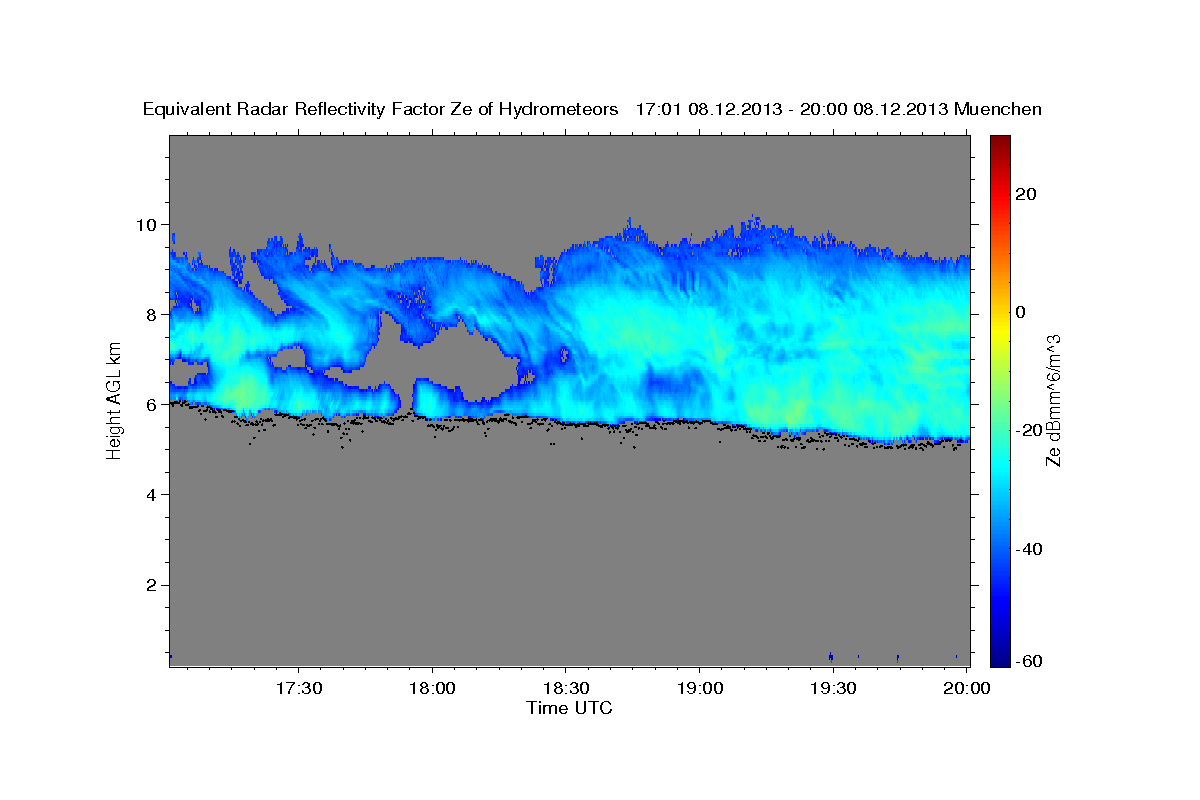The height and width of the screenshot is (800, 1200).
Task: Click the '19:30' time tick label
Action: 833,689
